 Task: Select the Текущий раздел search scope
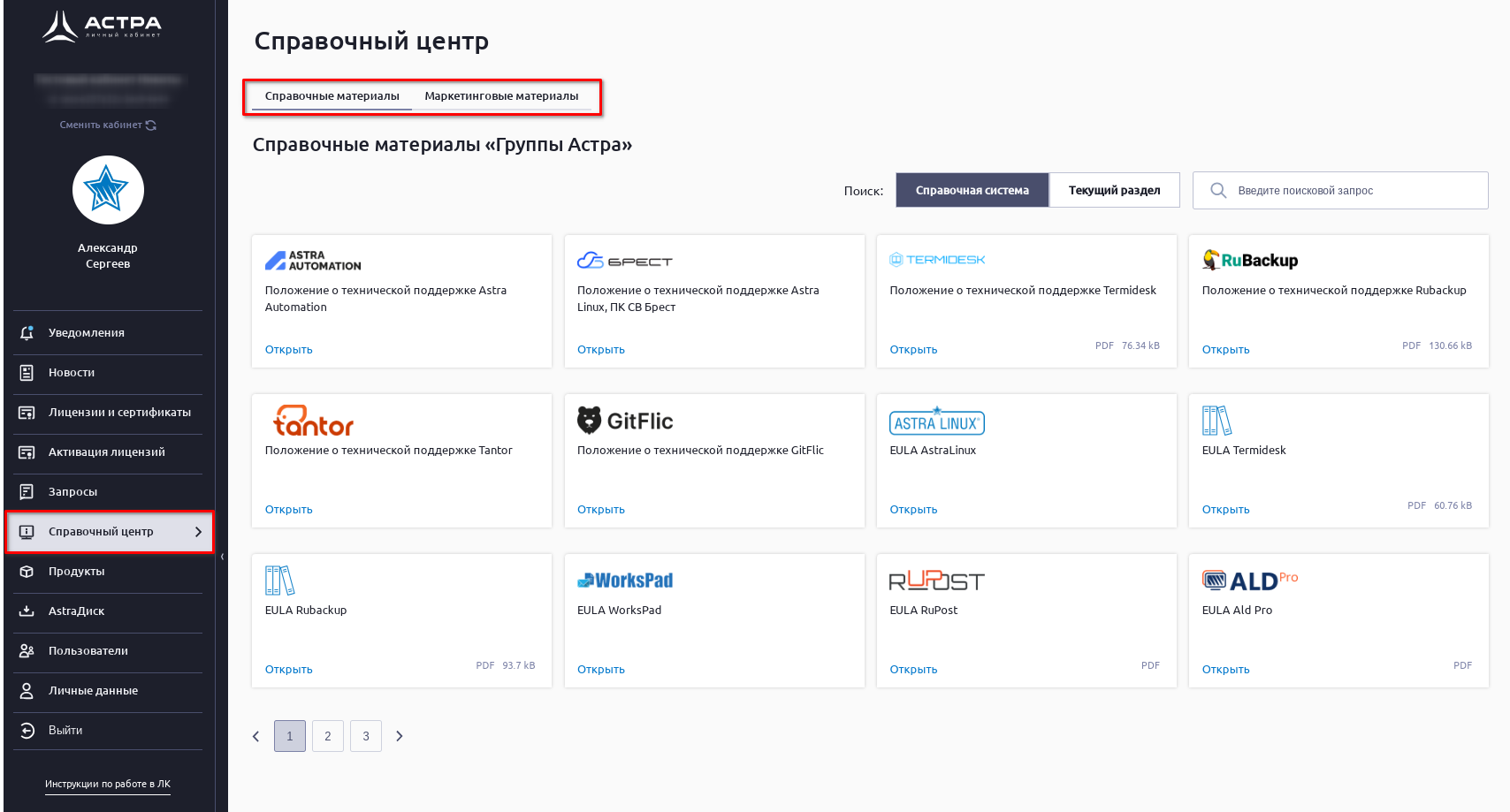(1114, 191)
